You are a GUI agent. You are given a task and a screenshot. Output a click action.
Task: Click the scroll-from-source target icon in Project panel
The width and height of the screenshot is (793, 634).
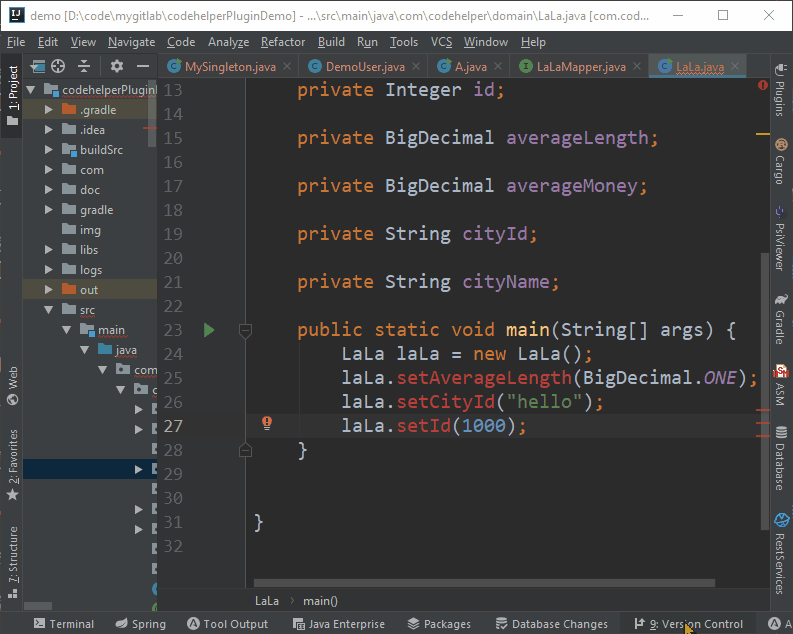pyautogui.click(x=58, y=66)
